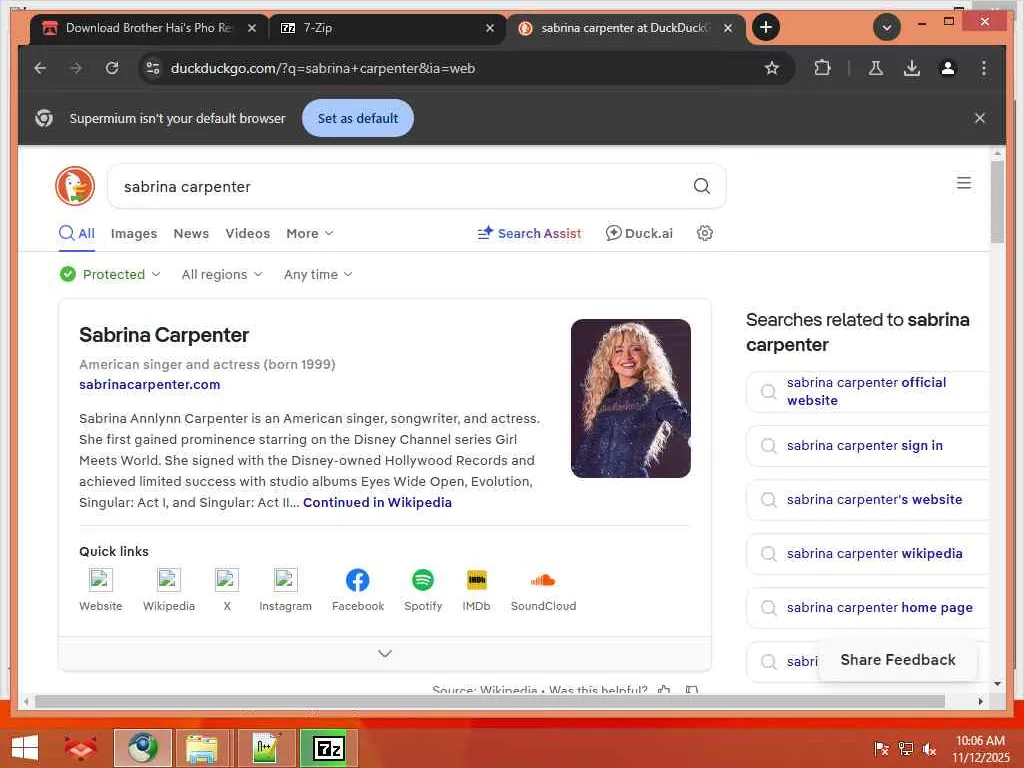Reload the DuckDuckGo page

point(112,68)
